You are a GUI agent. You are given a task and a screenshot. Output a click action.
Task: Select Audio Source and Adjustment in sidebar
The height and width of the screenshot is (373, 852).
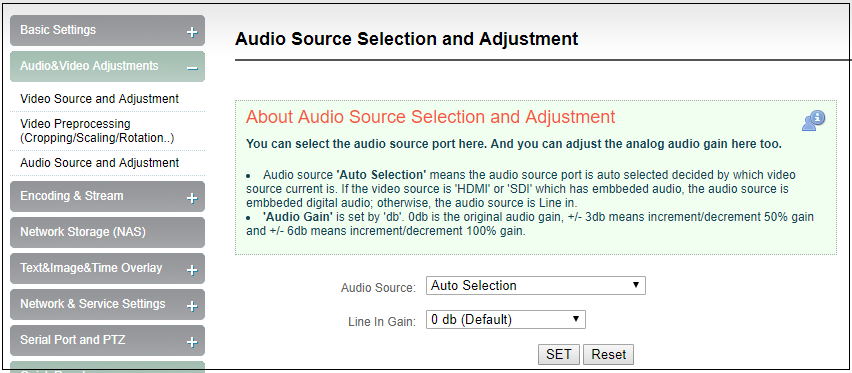click(99, 163)
